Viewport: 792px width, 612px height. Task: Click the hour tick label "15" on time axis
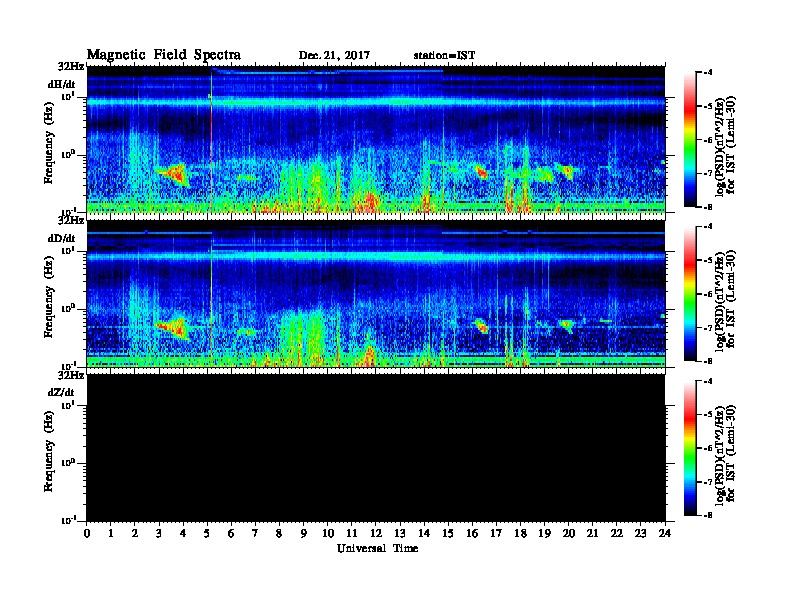pos(448,534)
